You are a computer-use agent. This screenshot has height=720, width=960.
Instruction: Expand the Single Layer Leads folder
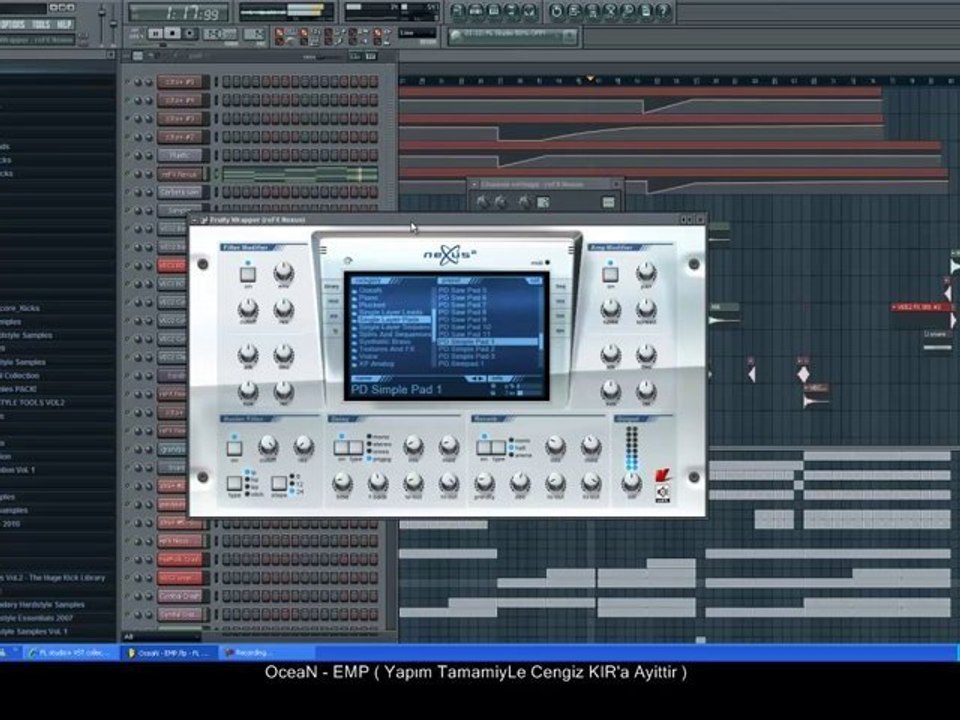coord(388,312)
